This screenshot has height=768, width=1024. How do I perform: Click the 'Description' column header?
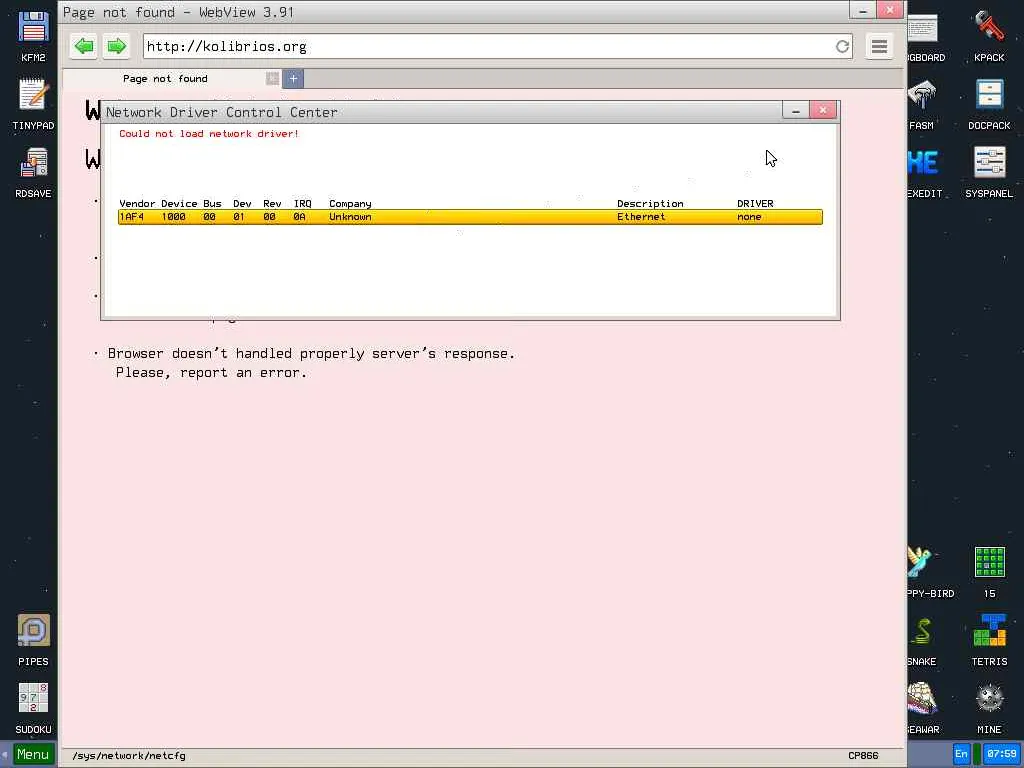coord(650,204)
